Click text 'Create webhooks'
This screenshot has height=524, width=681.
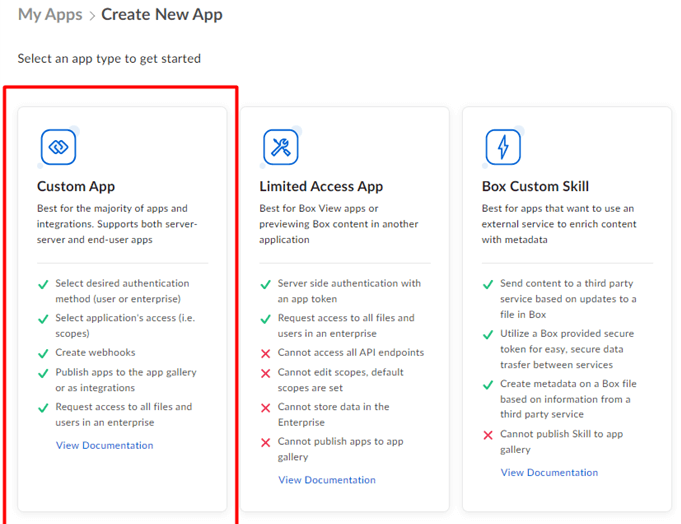95,353
